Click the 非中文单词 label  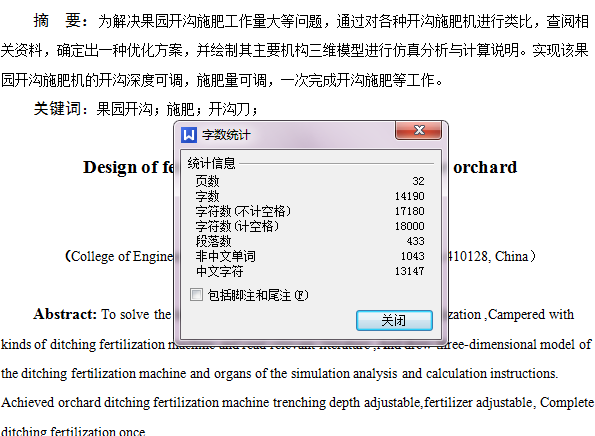point(225,256)
